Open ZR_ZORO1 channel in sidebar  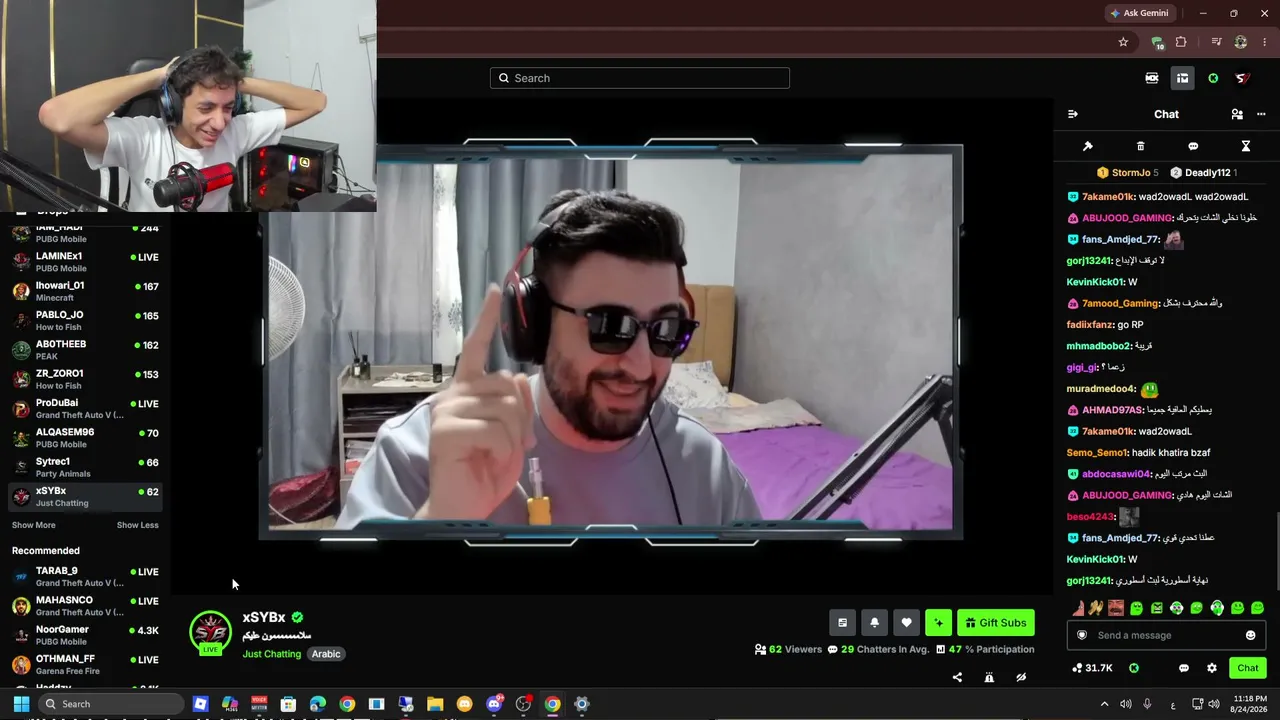(85, 379)
